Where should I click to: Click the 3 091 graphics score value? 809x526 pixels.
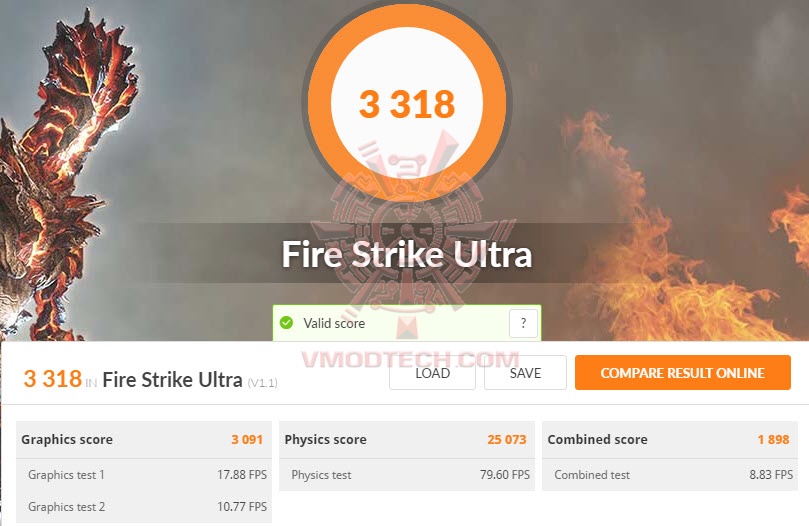[247, 440]
